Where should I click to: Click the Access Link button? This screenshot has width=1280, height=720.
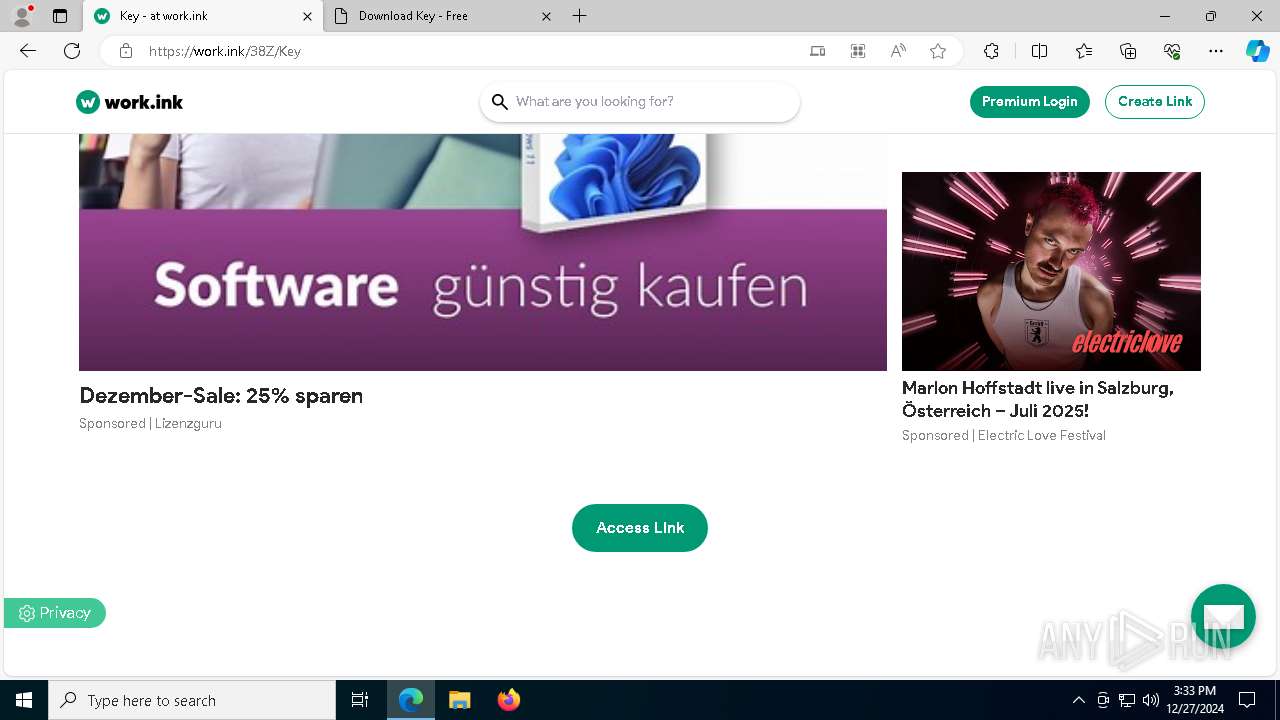tap(640, 528)
